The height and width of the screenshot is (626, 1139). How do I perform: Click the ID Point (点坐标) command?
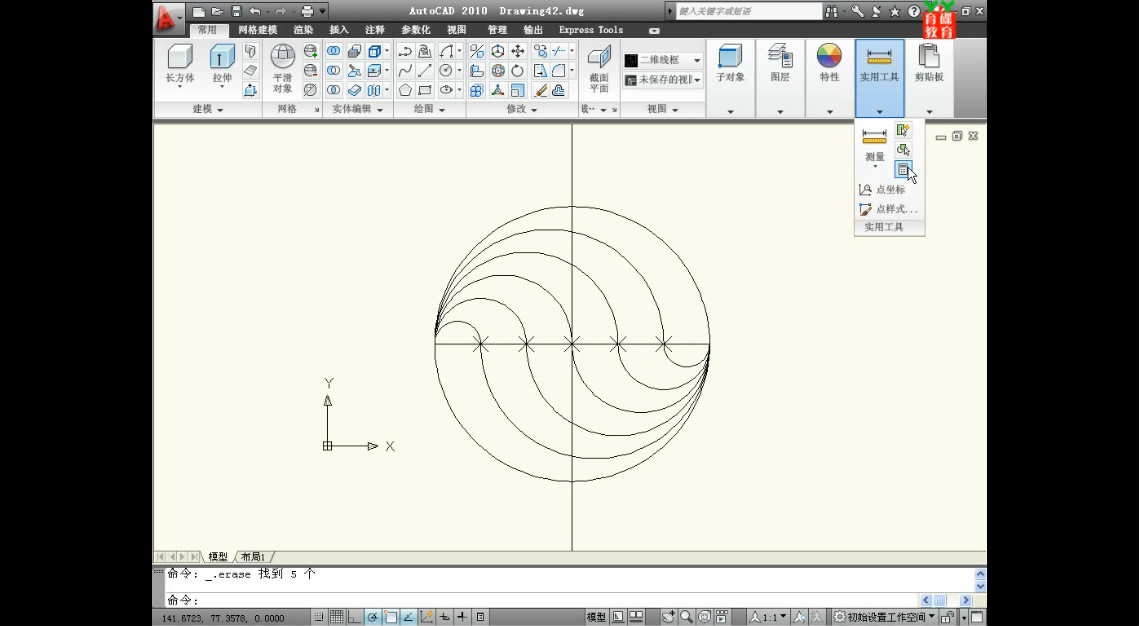point(883,190)
